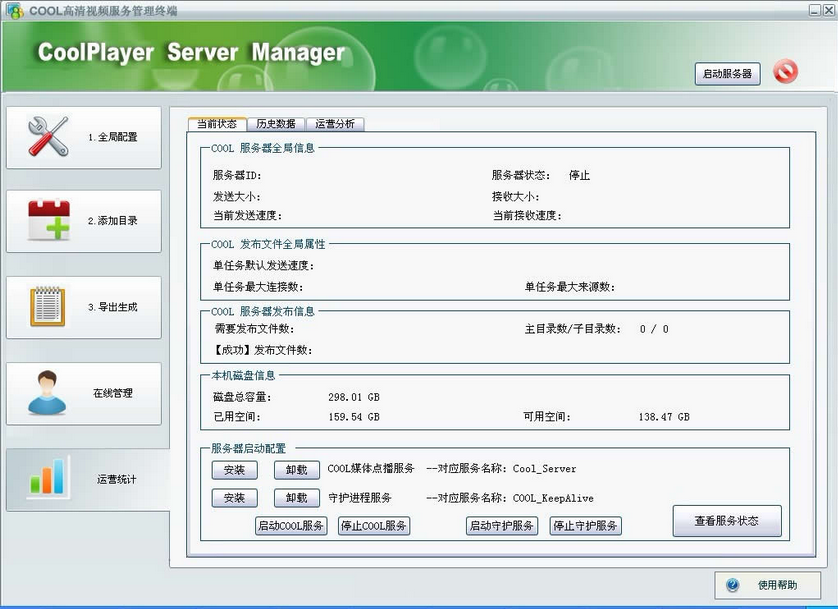Click the calendar plus add directory icon

tap(48, 221)
